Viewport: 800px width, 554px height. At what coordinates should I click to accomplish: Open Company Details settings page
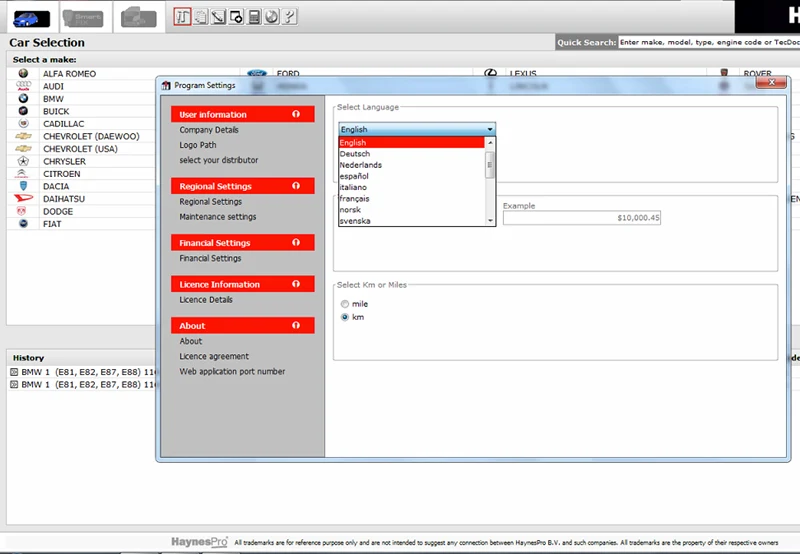click(209, 130)
